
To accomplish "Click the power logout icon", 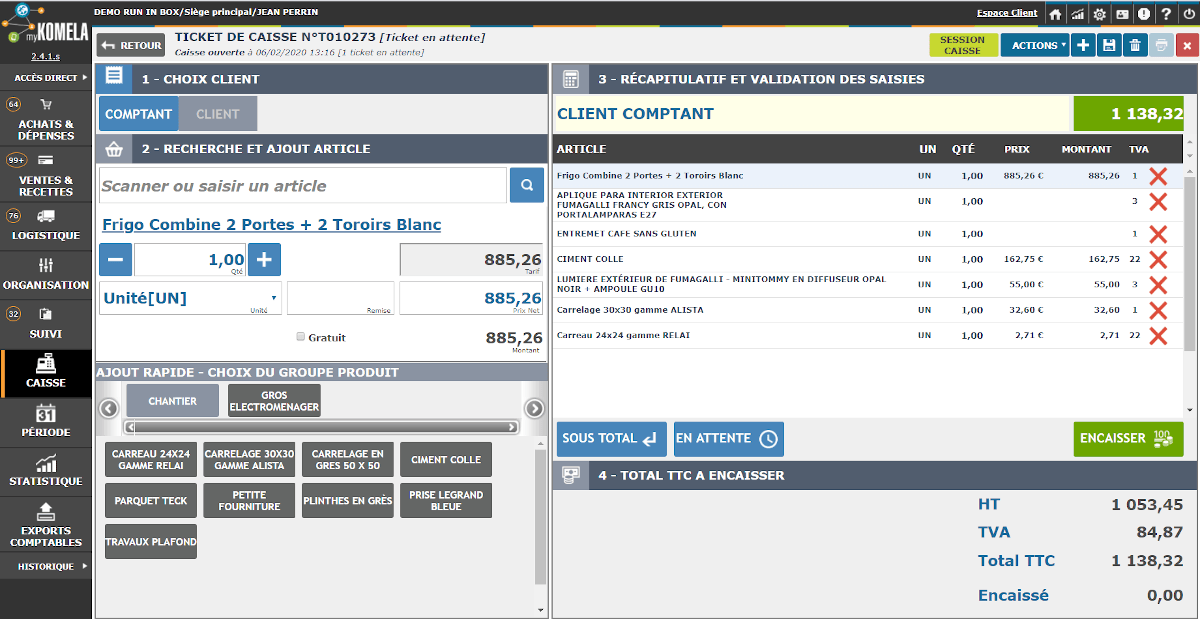I will (x=1187, y=14).
